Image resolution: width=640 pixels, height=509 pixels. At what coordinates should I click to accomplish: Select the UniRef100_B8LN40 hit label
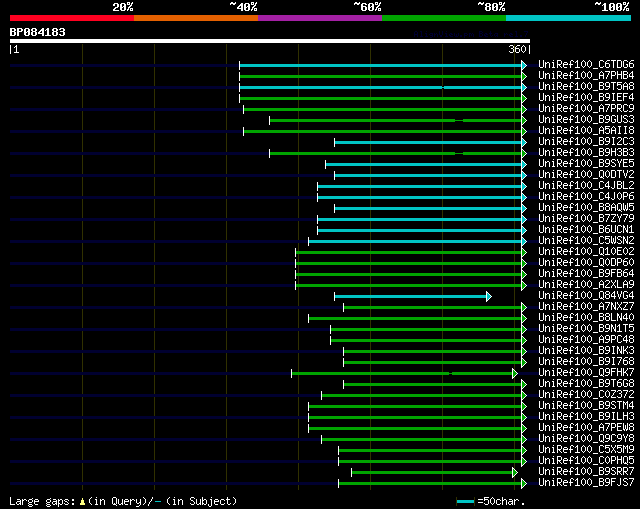(x=586, y=318)
